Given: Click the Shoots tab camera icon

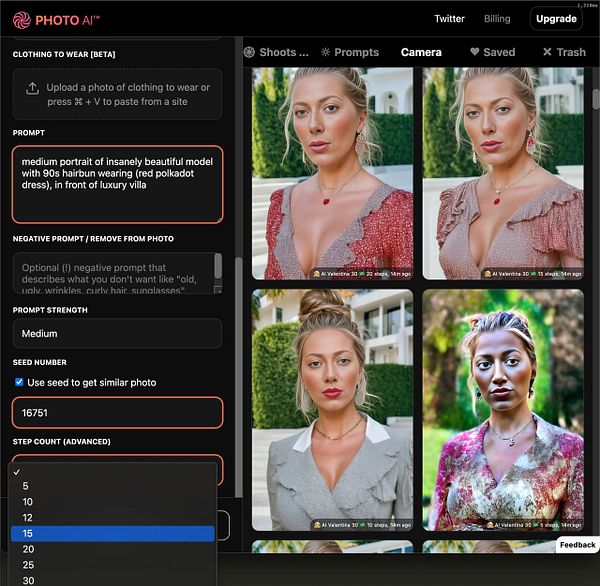Looking at the screenshot, I should tap(249, 52).
